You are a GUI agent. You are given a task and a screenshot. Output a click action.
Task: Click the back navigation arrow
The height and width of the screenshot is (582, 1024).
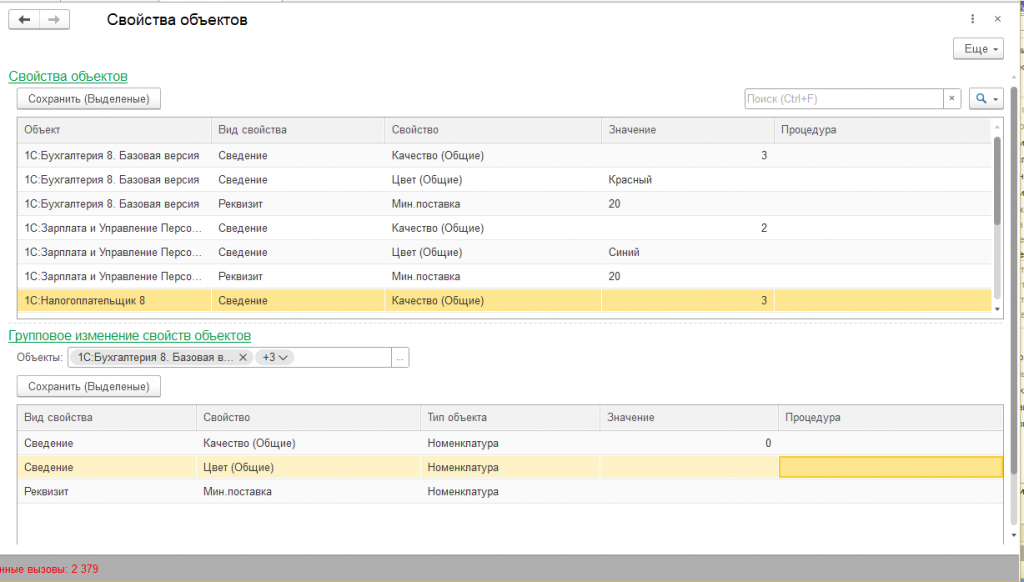coord(24,20)
